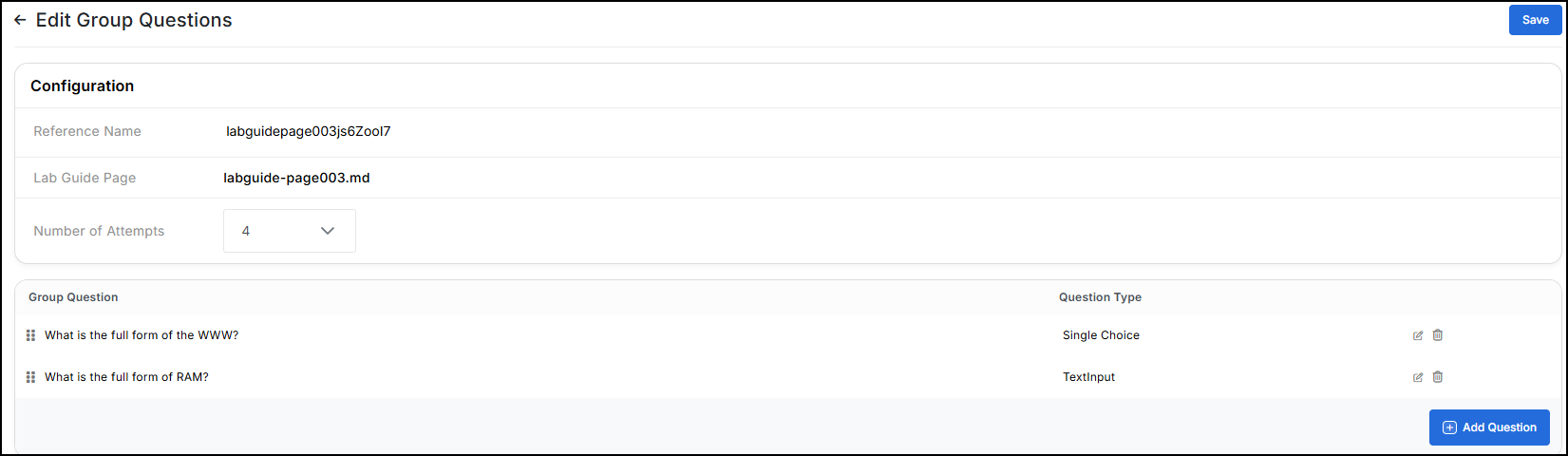Click the TextInput question type cell
The height and width of the screenshot is (456, 1568).
[x=1088, y=377]
